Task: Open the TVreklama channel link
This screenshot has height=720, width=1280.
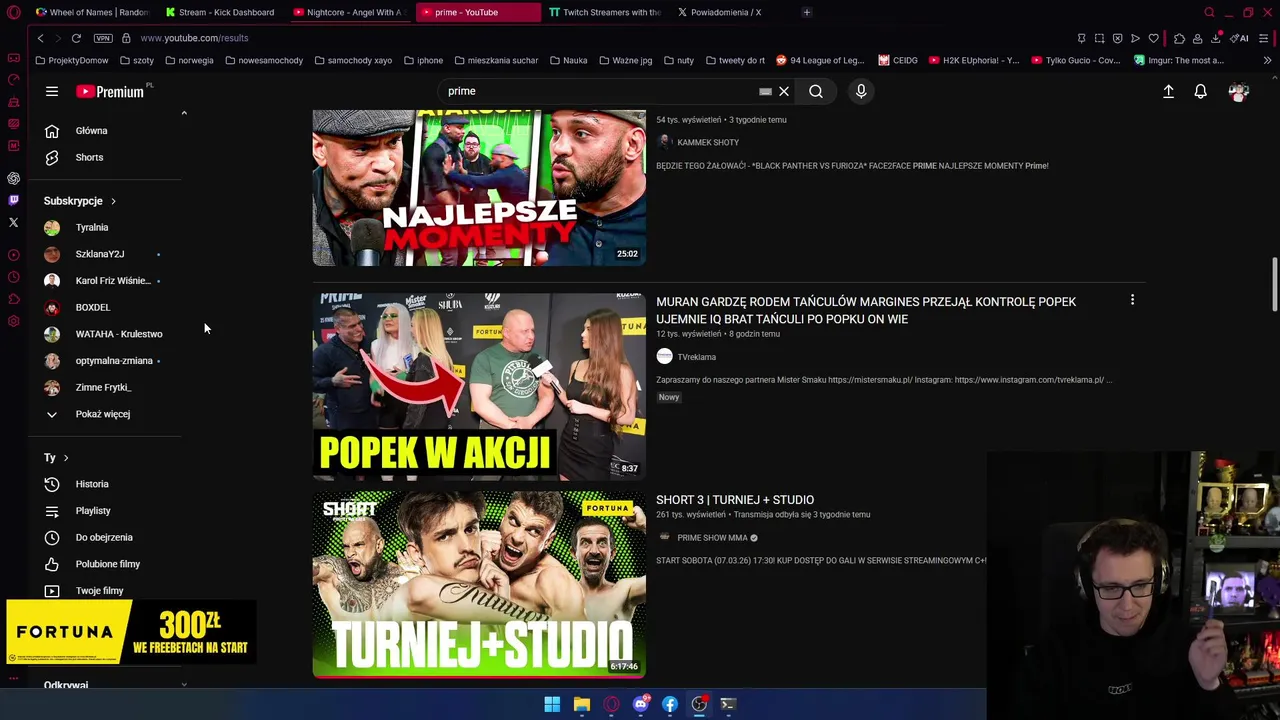Action: pyautogui.click(x=696, y=357)
